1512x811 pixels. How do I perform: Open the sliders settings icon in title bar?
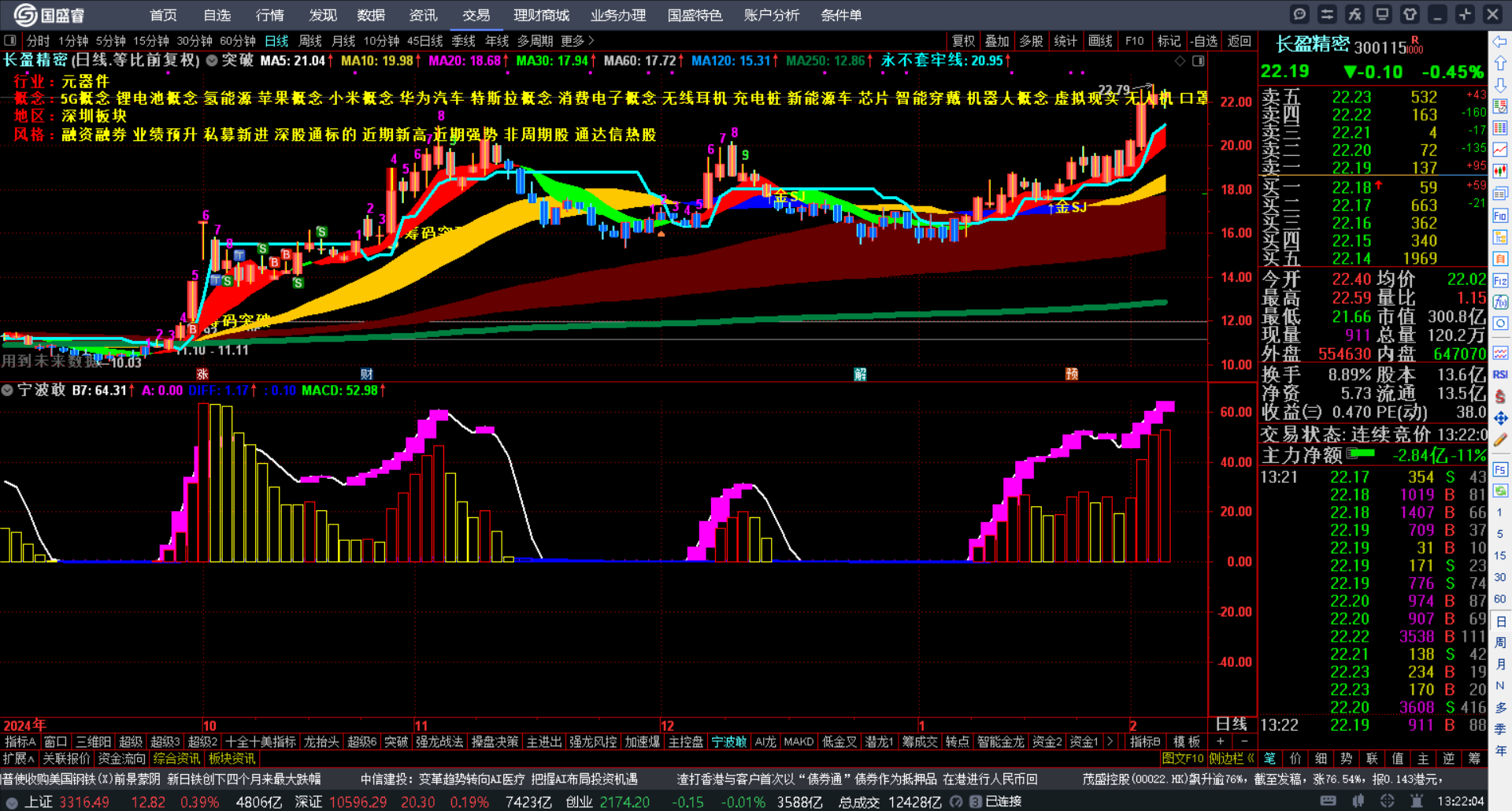(x=1327, y=14)
